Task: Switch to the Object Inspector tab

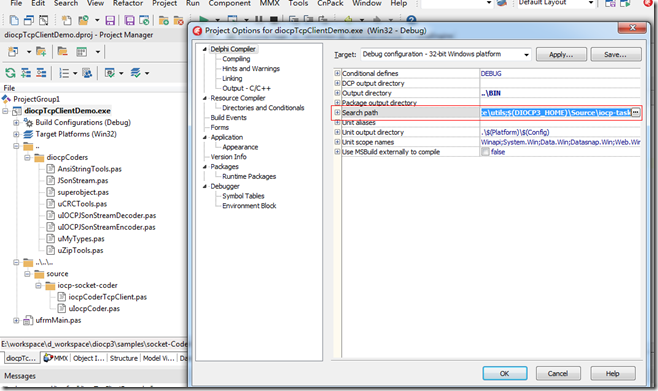Action: pos(88,358)
